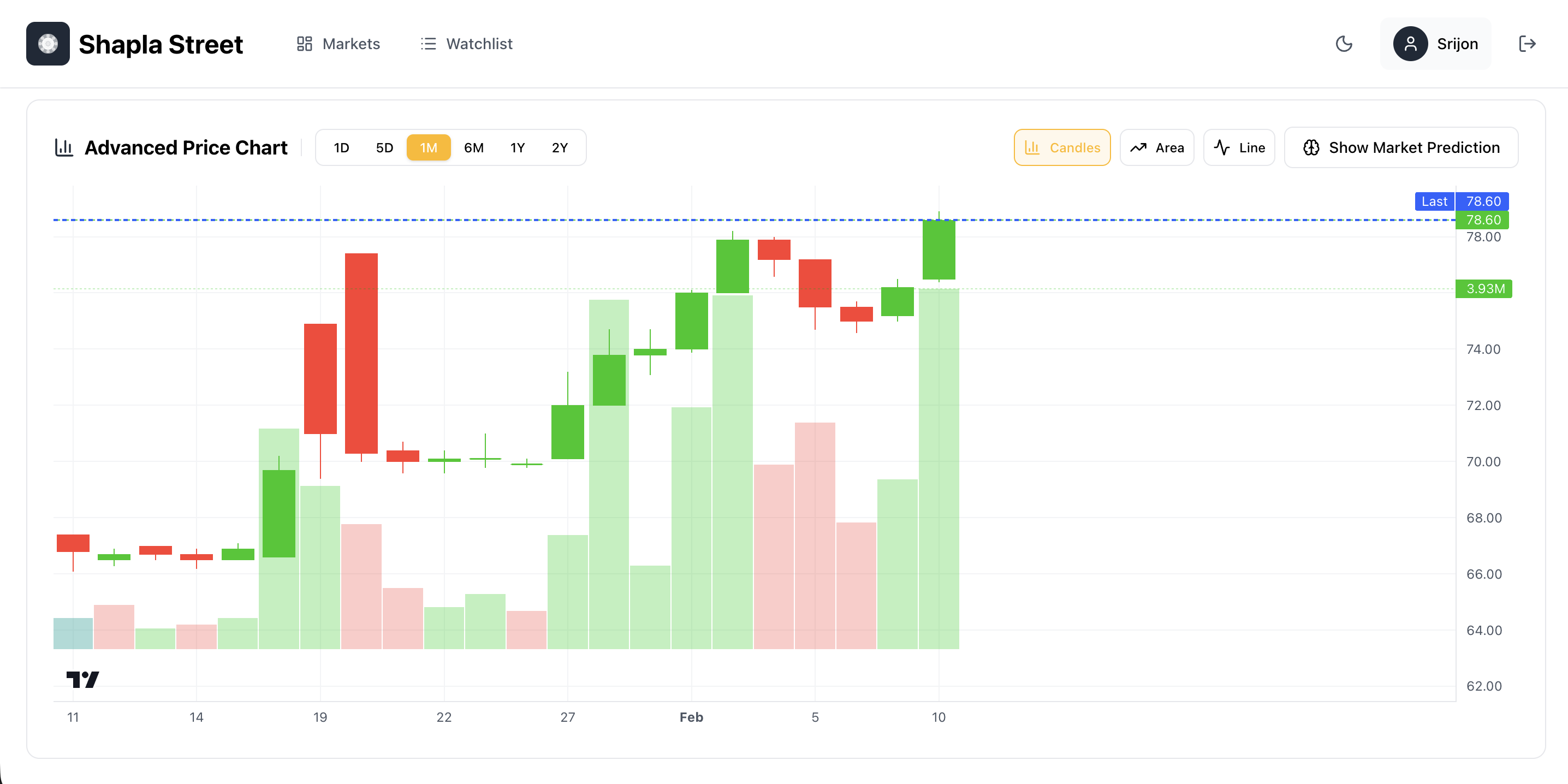Screen dimensions: 1568x784
Task: Click the TradingView logo on the chart
Action: pyautogui.click(x=82, y=679)
